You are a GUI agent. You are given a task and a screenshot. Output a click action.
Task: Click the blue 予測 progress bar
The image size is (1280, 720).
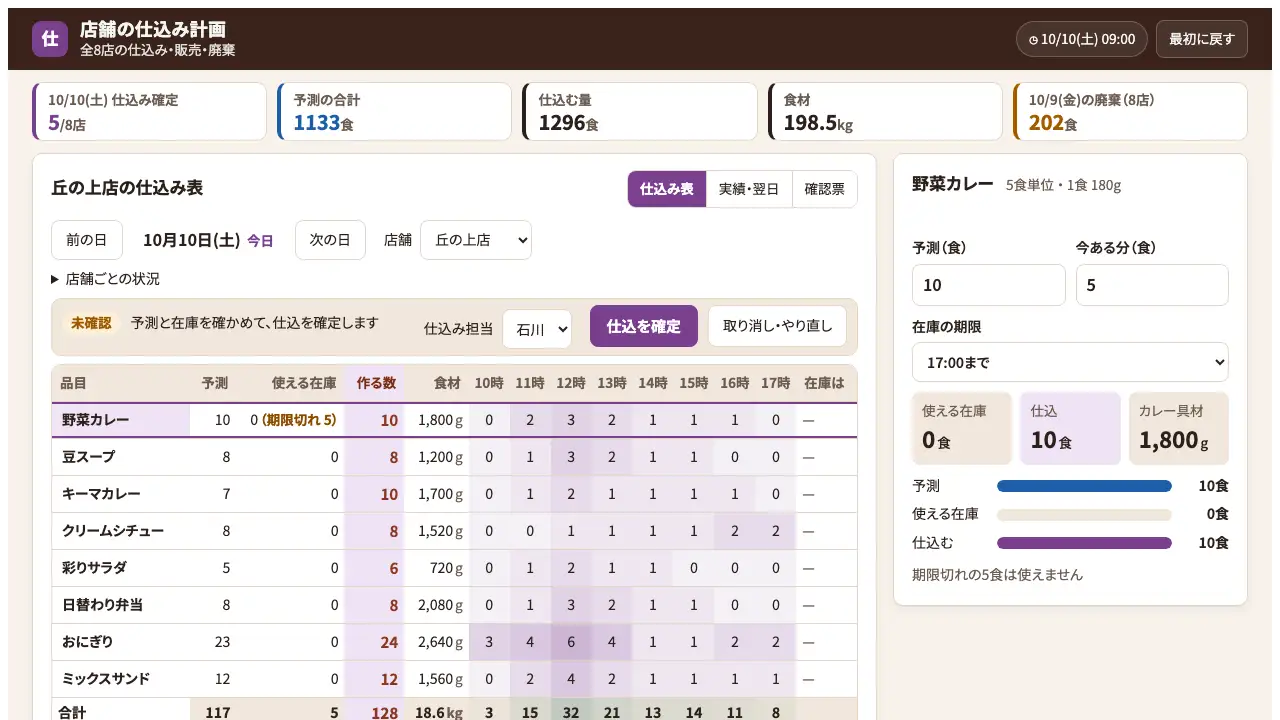click(1084, 486)
